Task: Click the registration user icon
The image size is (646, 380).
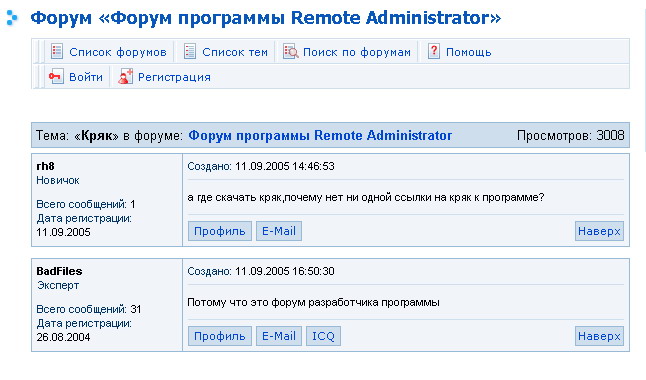Action: tap(125, 77)
